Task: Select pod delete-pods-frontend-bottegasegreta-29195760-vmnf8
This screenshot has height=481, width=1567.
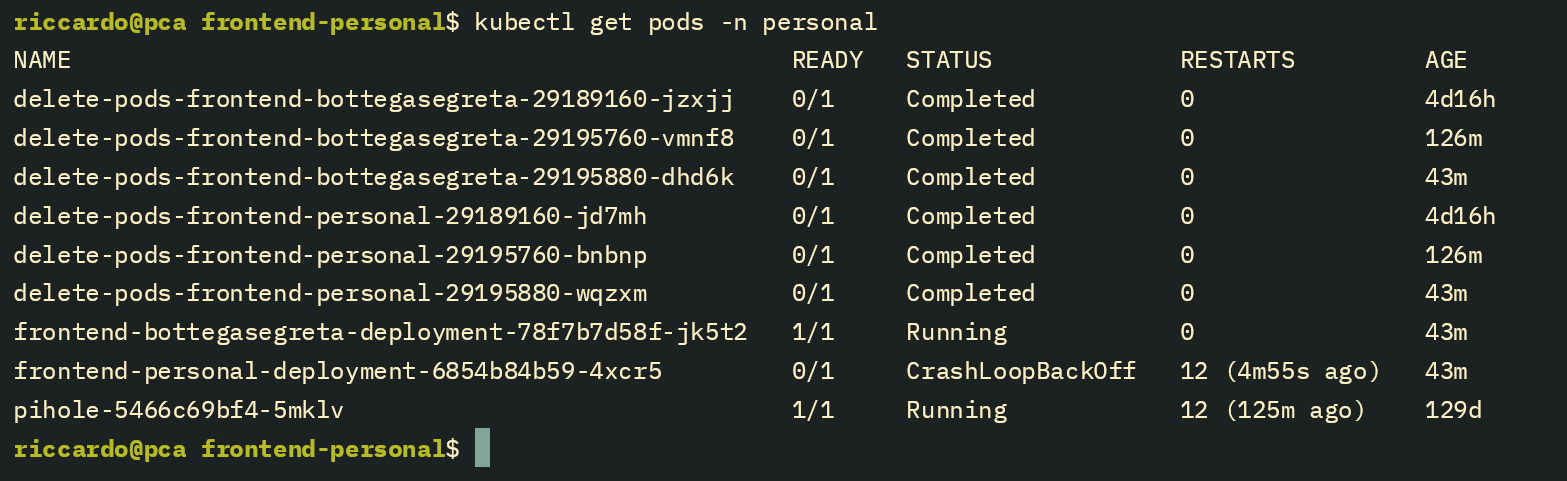Action: (374, 138)
